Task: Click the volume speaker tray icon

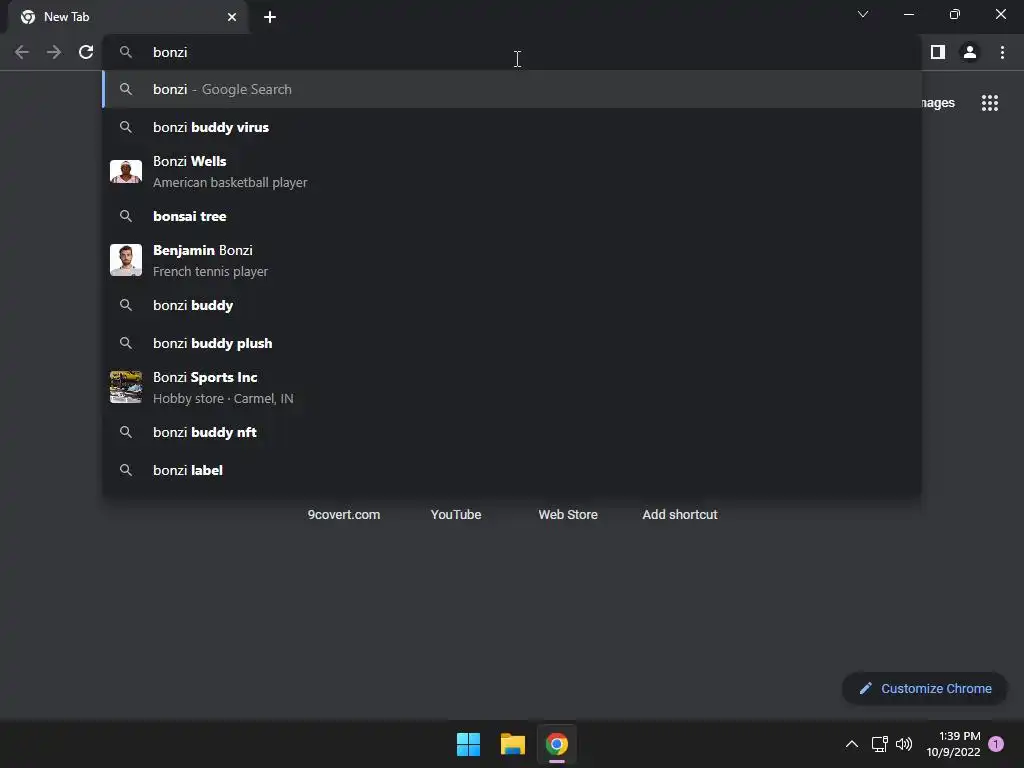Action: (904, 744)
